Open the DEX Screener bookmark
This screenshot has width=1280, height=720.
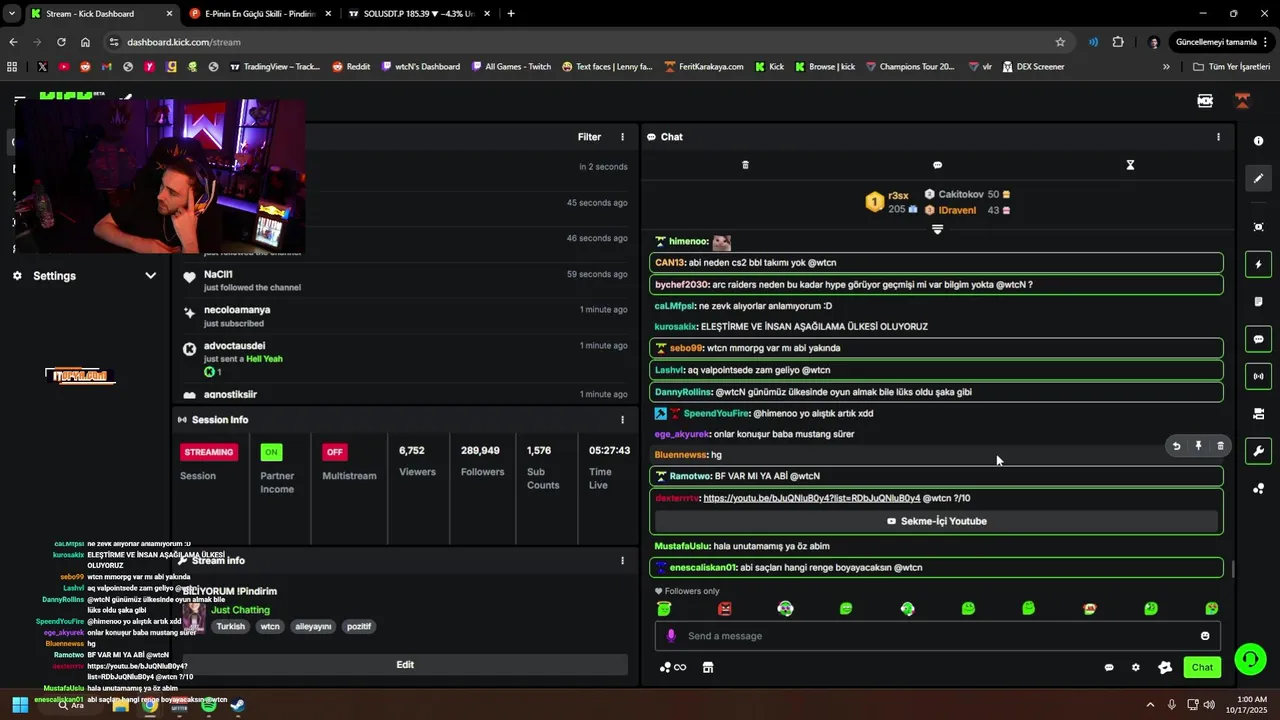[x=1033, y=67]
